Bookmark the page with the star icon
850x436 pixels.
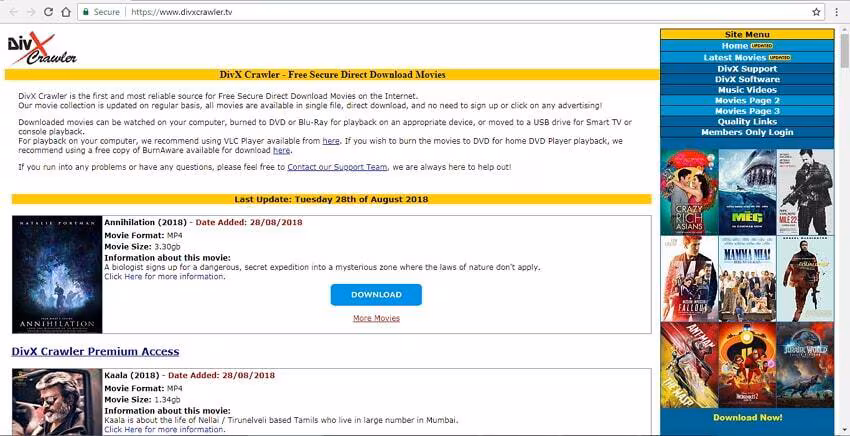pos(816,12)
